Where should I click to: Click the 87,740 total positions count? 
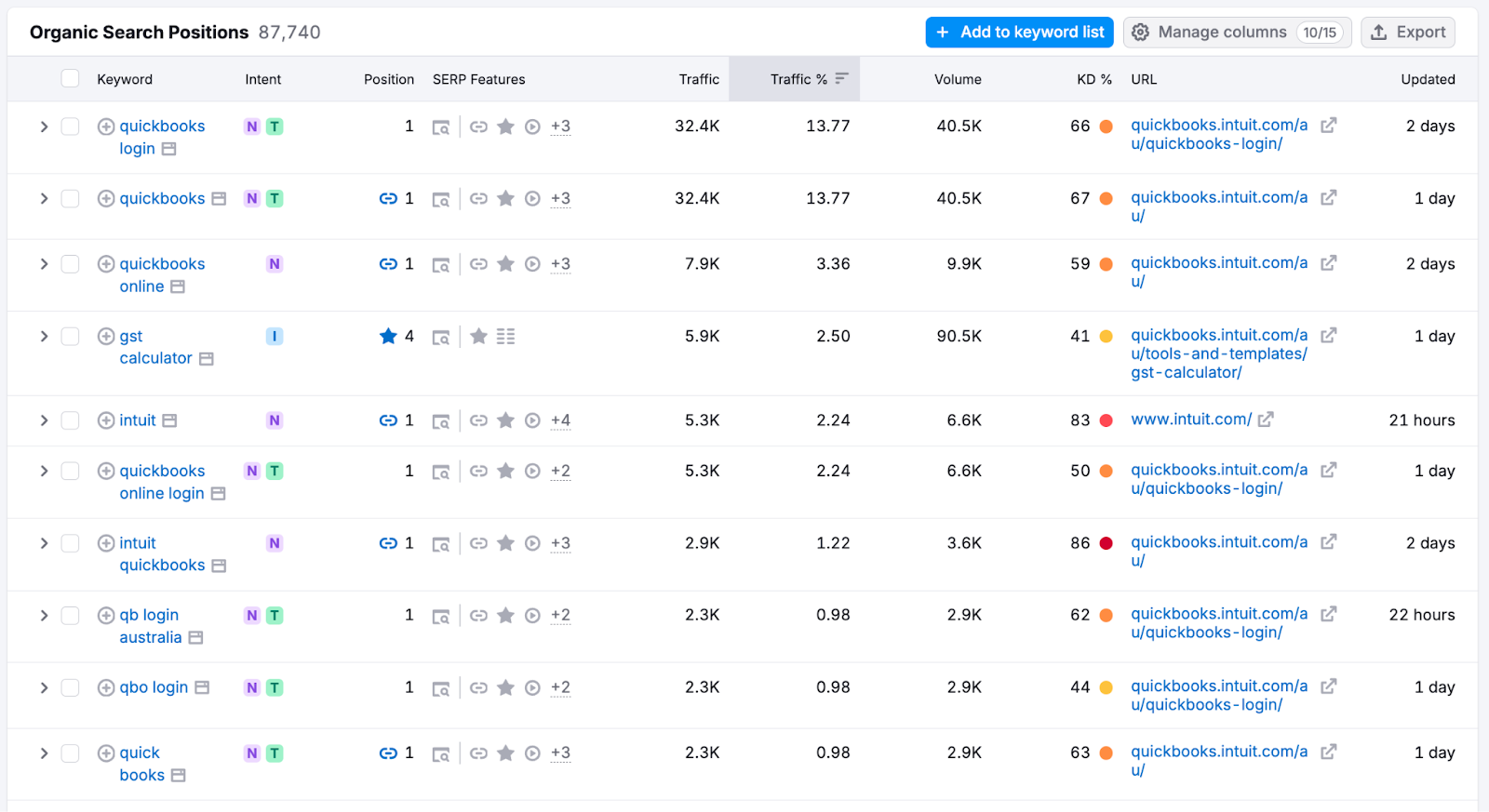click(x=289, y=33)
